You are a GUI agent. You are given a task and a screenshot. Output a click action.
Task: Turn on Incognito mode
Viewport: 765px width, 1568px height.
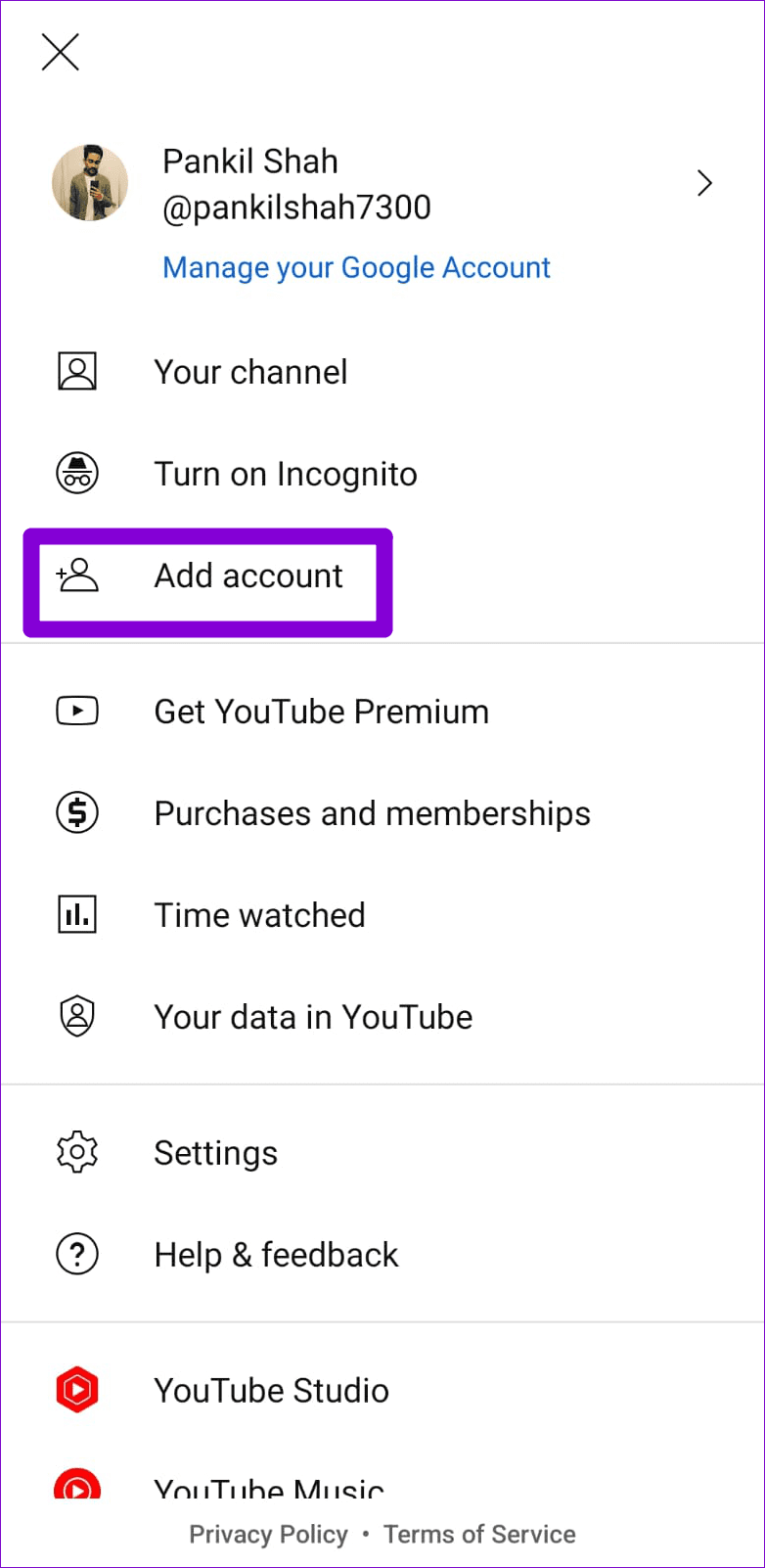point(285,474)
